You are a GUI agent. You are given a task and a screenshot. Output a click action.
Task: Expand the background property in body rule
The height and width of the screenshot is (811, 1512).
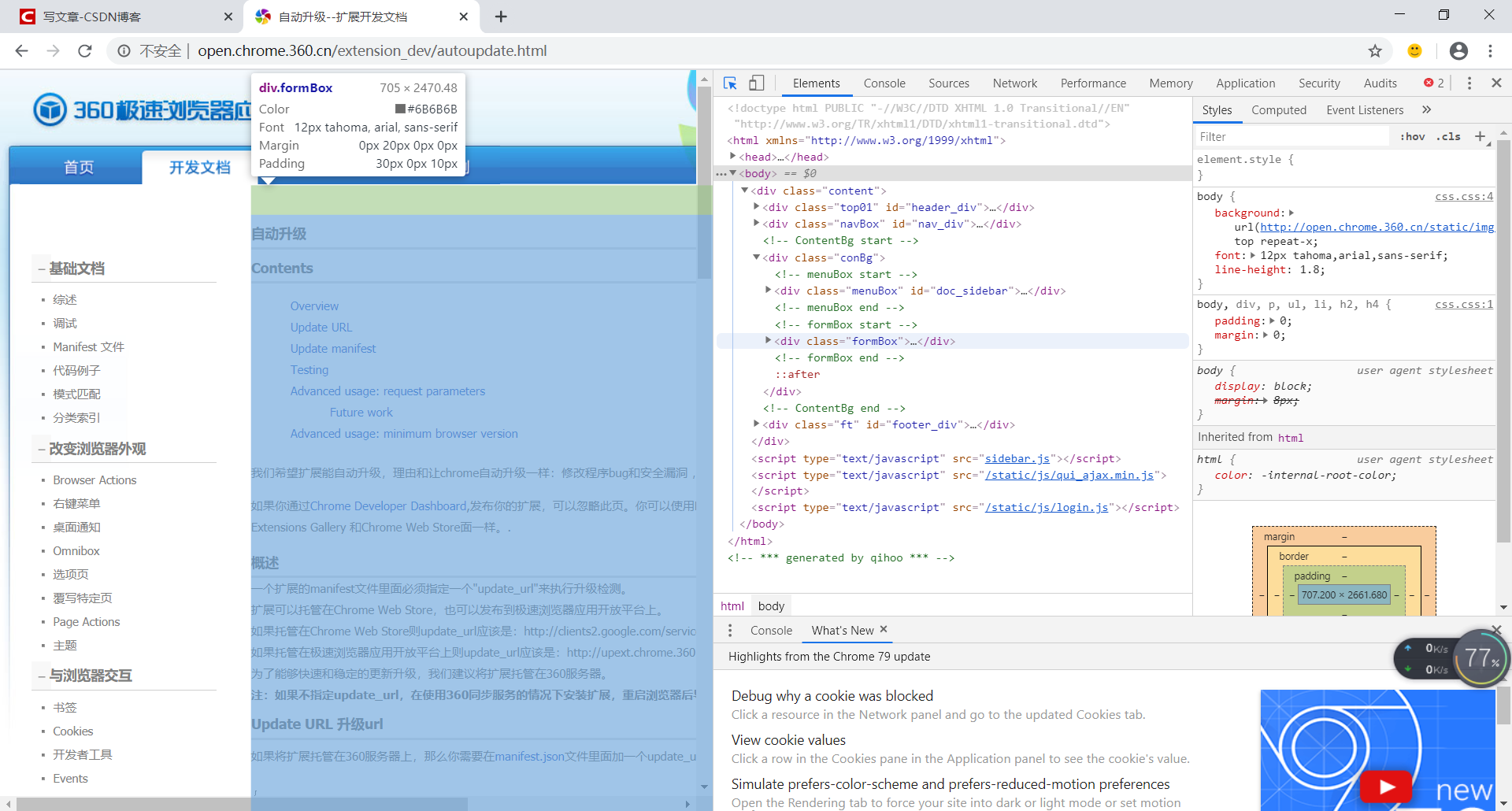(1291, 213)
